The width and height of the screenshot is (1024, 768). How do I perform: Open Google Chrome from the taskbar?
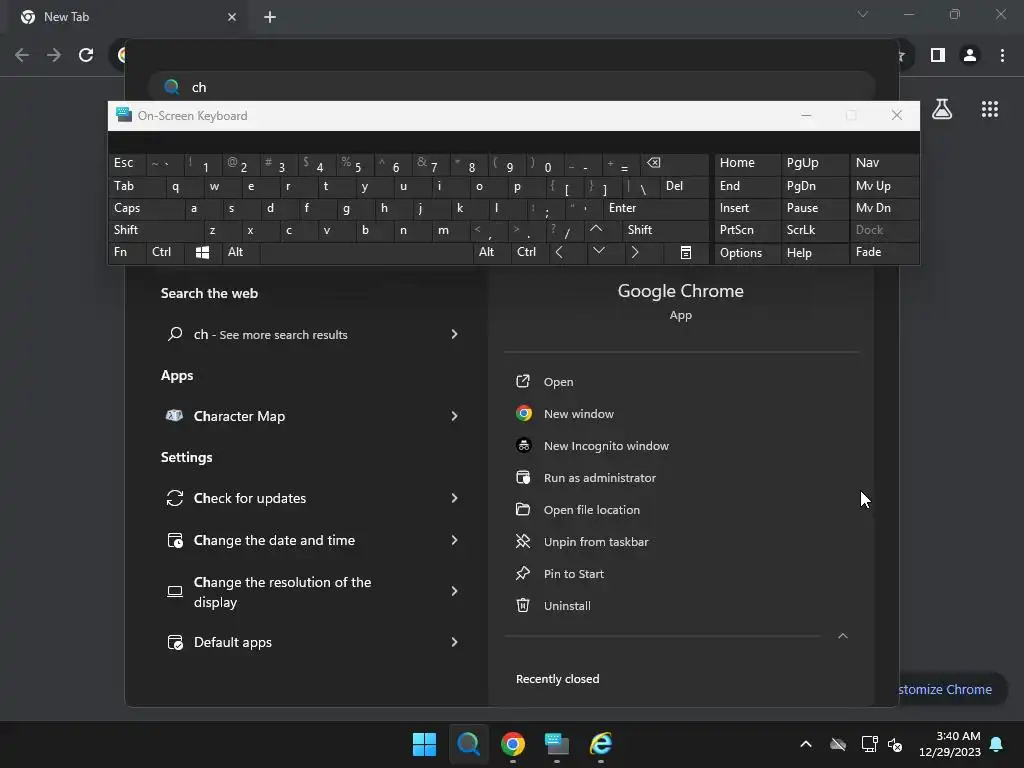pos(513,744)
